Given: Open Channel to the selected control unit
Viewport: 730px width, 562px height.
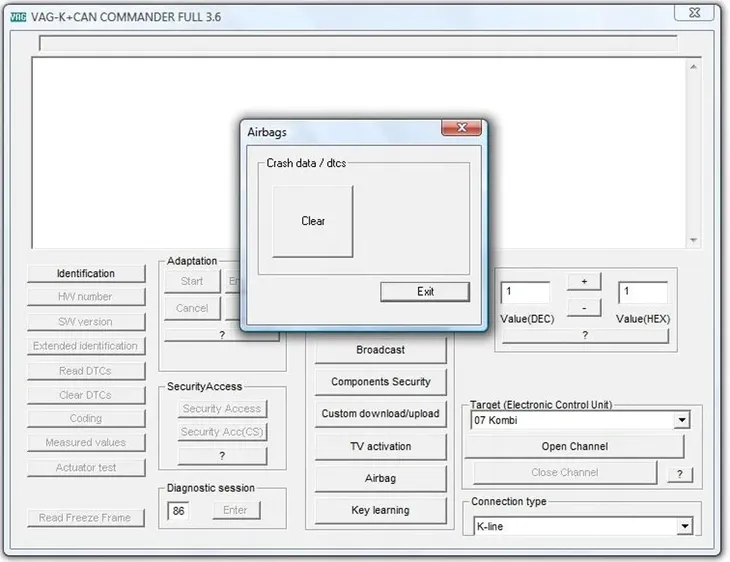Looking at the screenshot, I should 575,447.
